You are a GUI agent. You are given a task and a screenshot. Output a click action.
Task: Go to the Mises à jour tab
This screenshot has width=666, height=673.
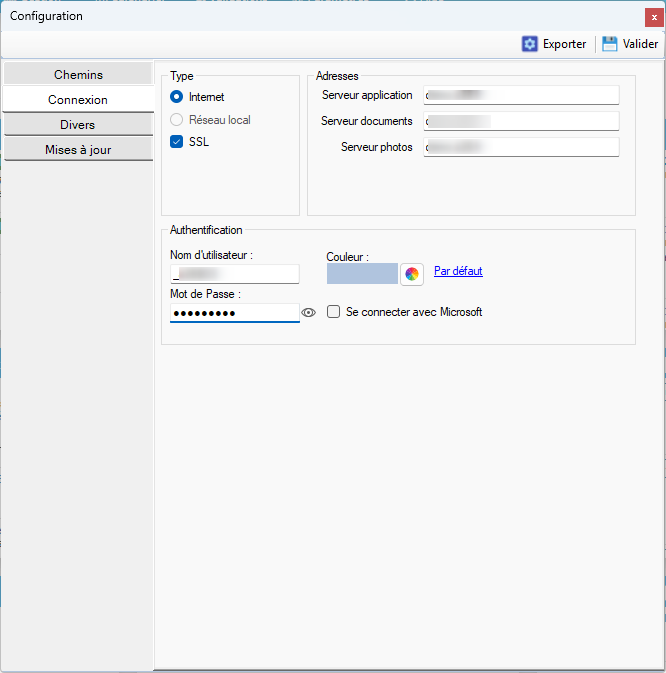[x=78, y=150]
